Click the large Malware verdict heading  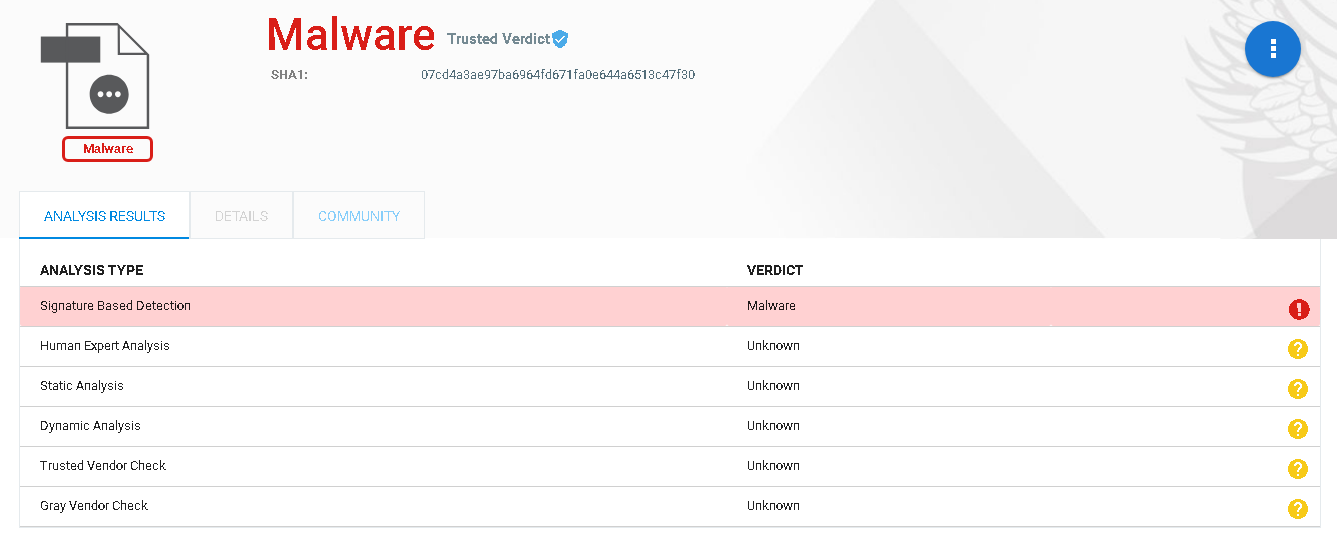tap(351, 35)
